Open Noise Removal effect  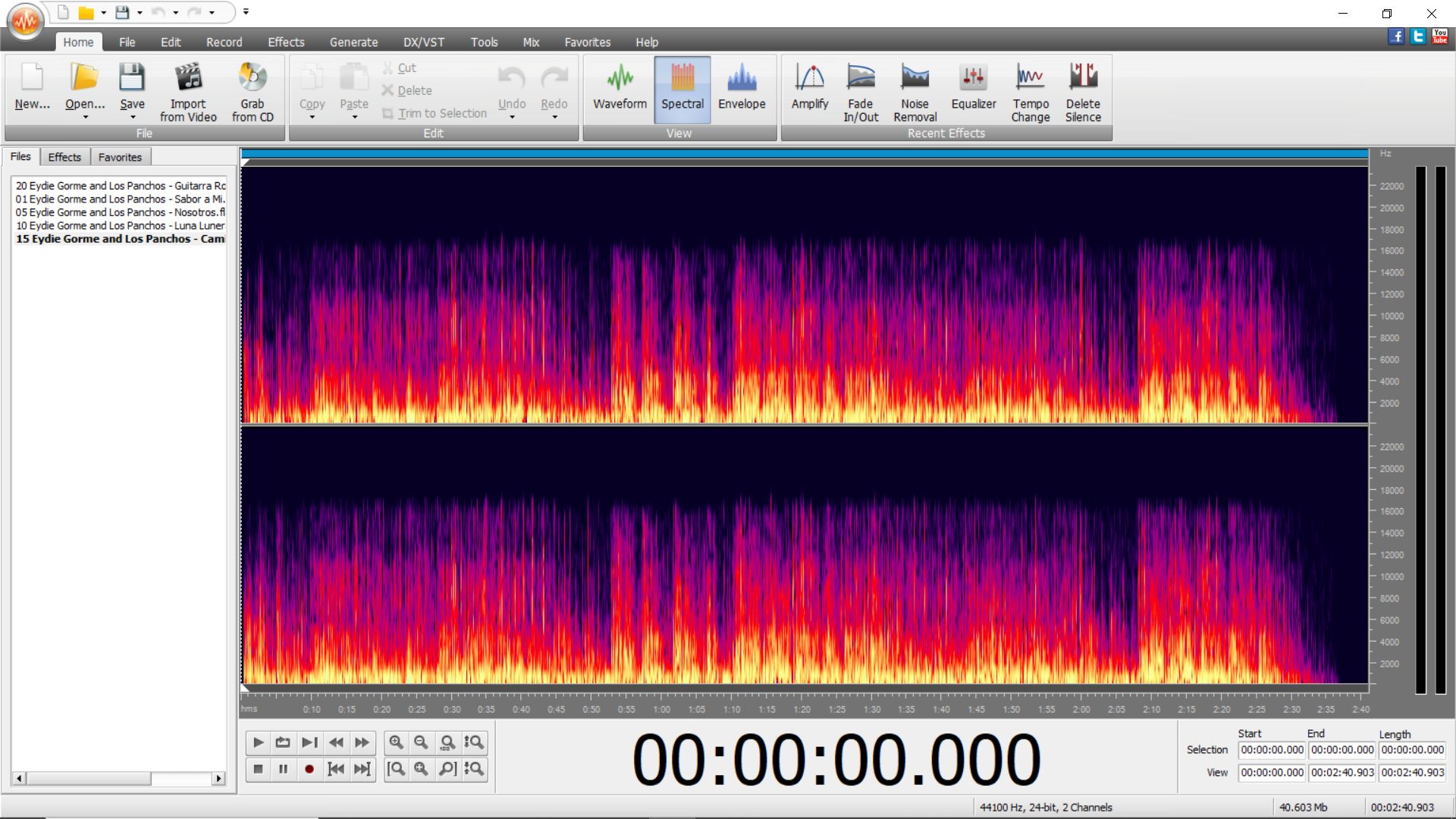pyautogui.click(x=915, y=91)
